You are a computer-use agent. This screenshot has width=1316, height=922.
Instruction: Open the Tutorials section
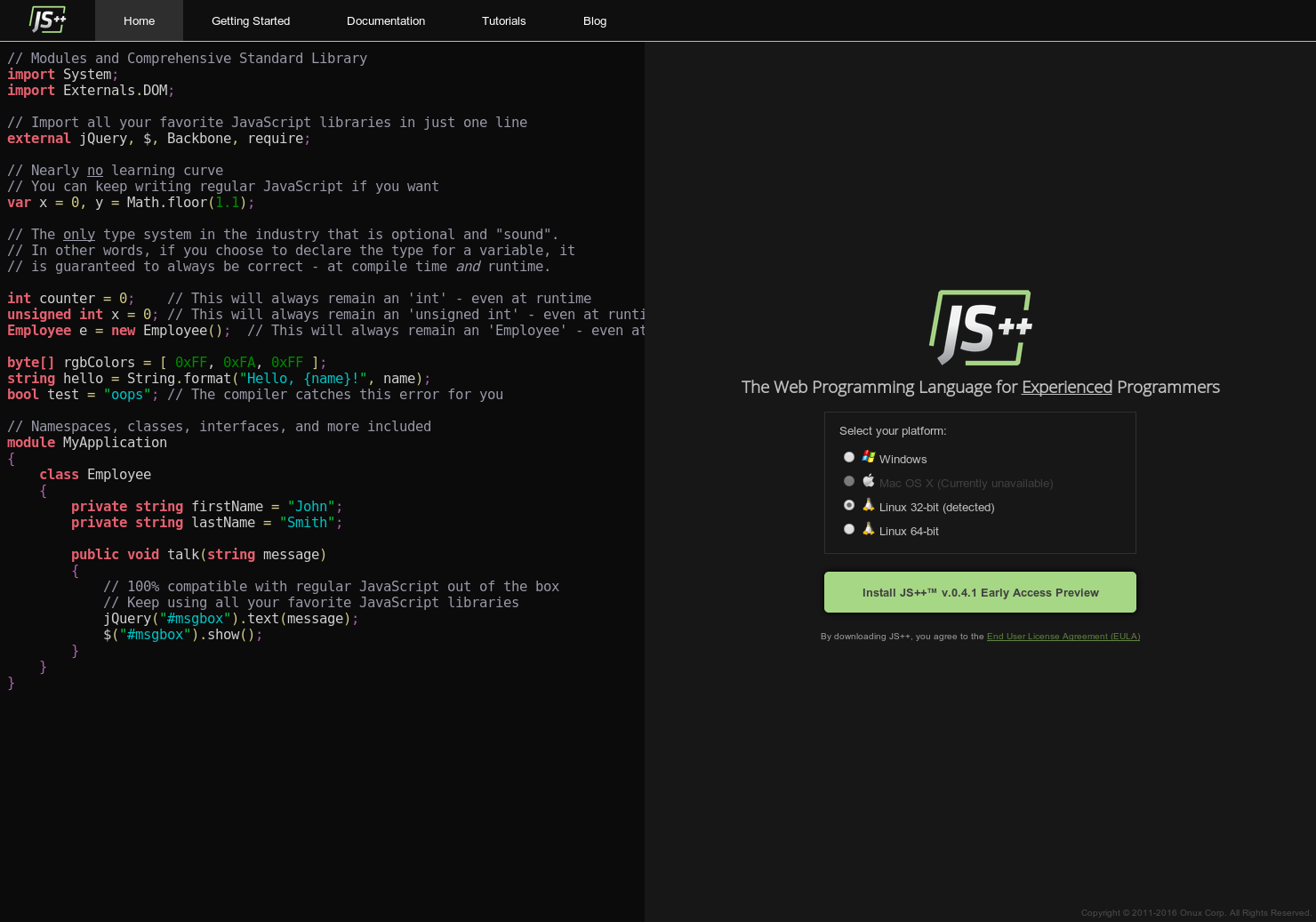pyautogui.click(x=503, y=20)
